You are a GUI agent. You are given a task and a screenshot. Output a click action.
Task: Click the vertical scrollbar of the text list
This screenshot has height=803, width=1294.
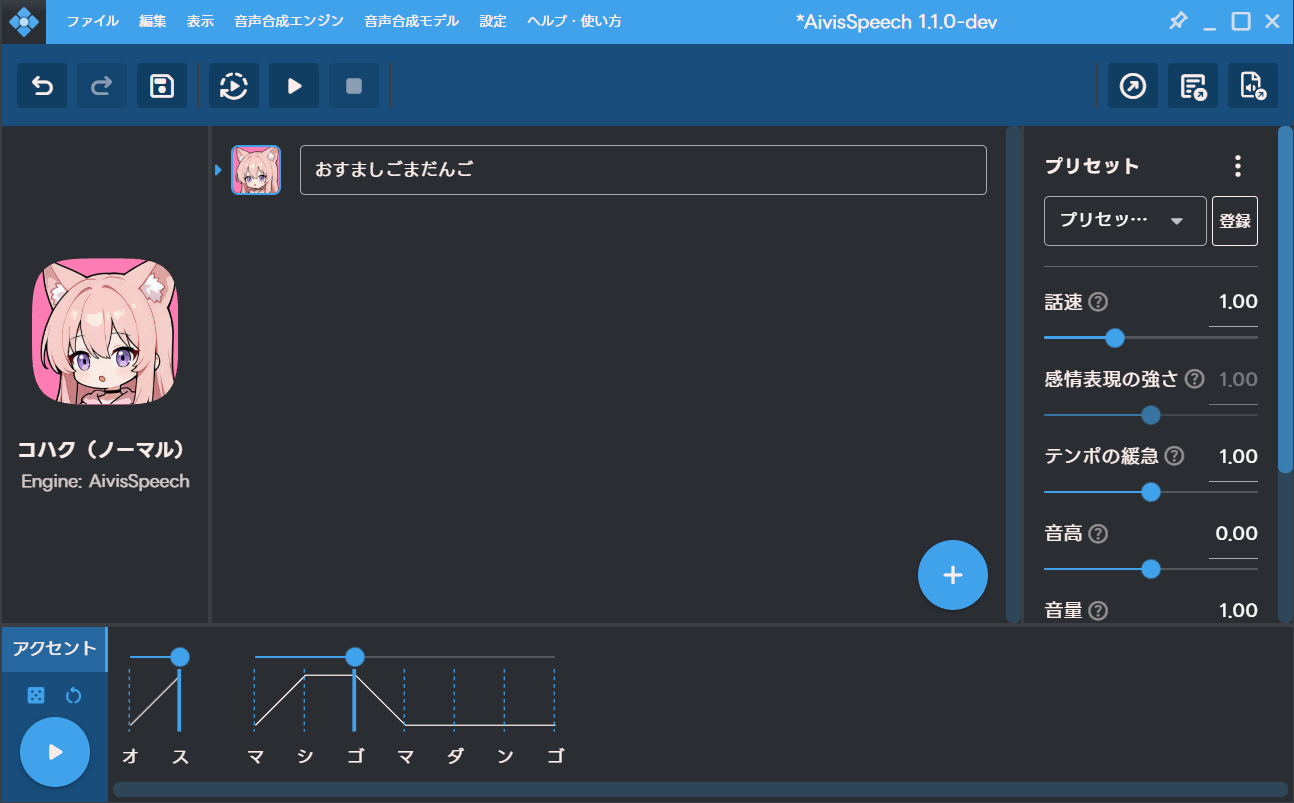pyautogui.click(x=1013, y=374)
